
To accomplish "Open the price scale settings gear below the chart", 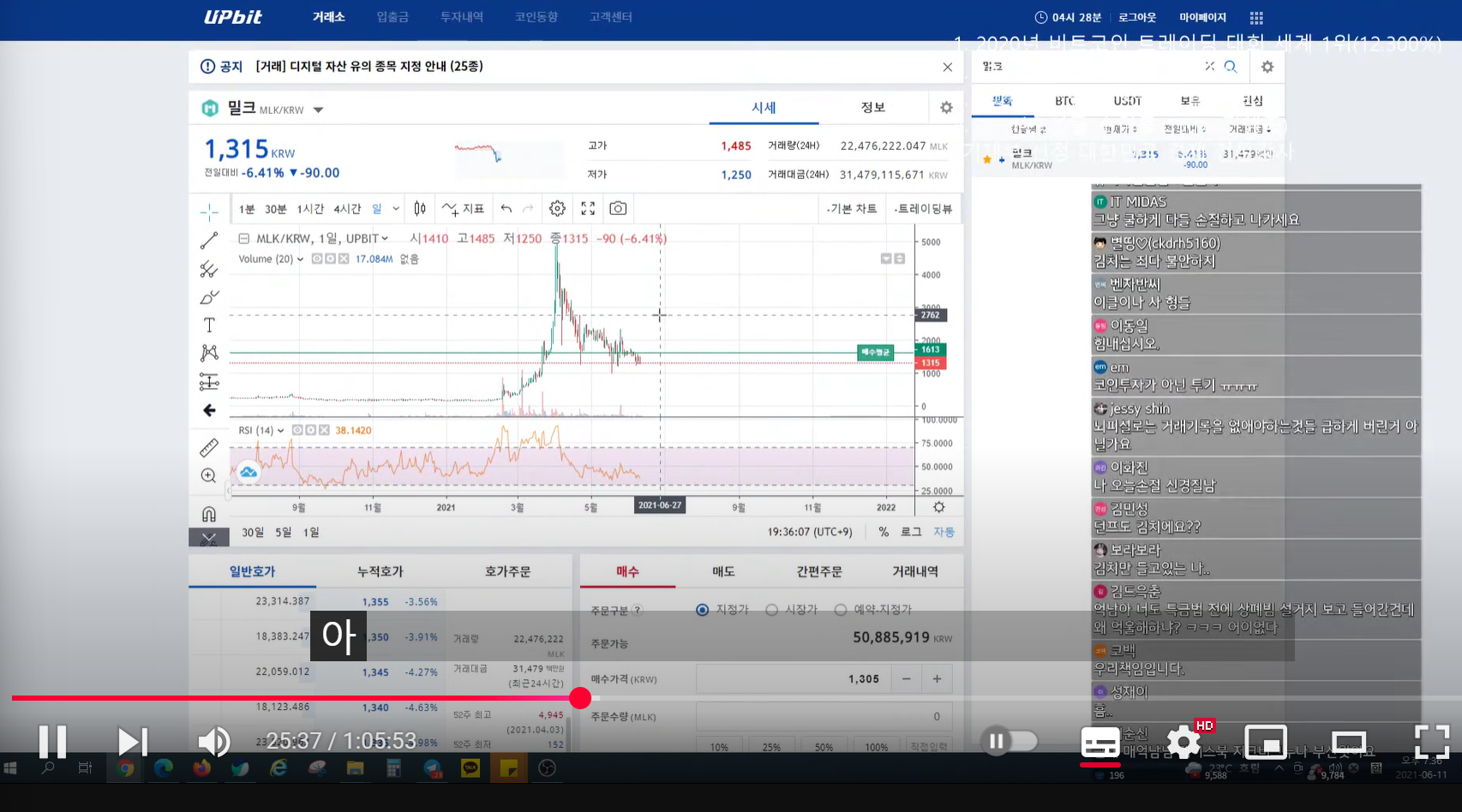I will 938,507.
